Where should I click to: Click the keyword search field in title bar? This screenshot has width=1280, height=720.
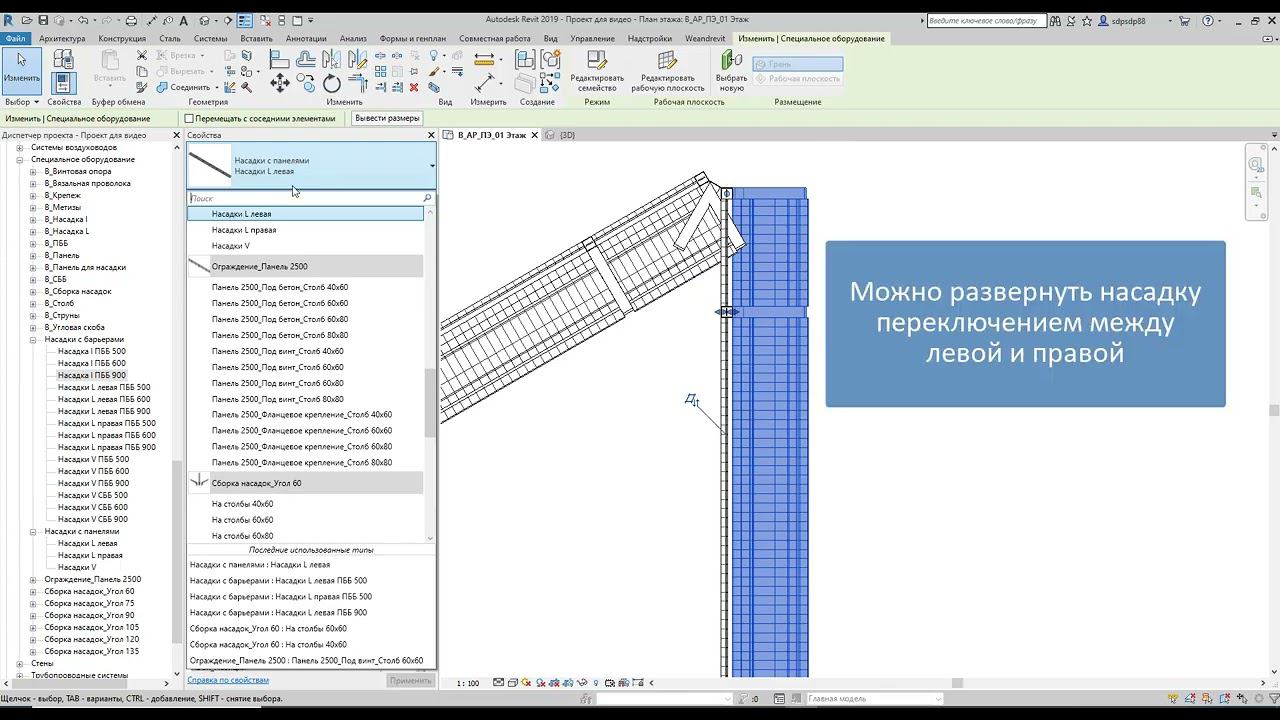click(987, 20)
